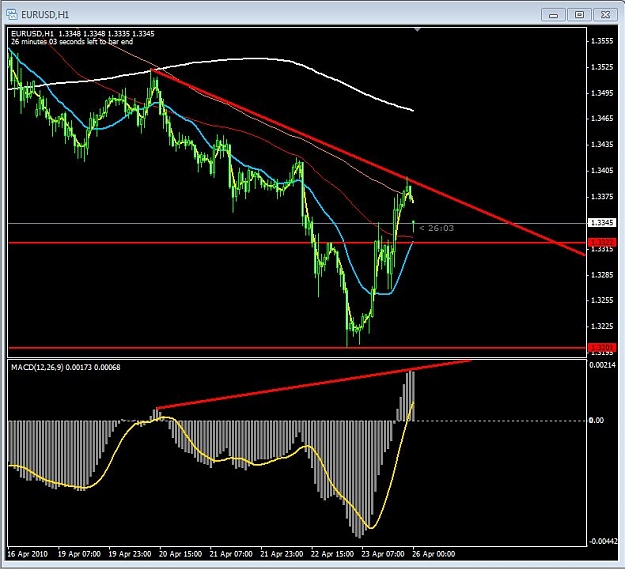The height and width of the screenshot is (570, 625).
Task: Click the 1.3465 price scale value
Action: tap(602, 118)
